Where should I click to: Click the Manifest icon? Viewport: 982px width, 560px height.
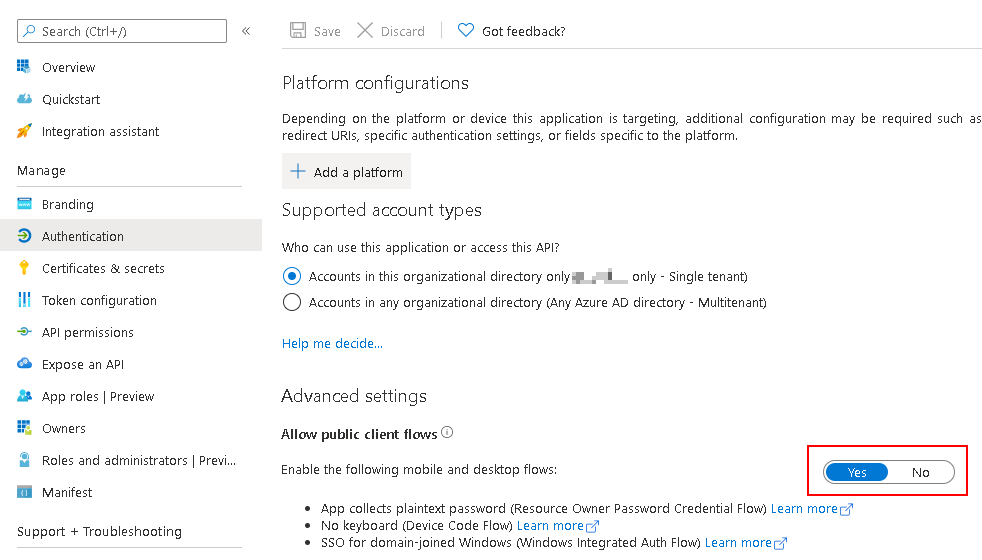click(24, 492)
